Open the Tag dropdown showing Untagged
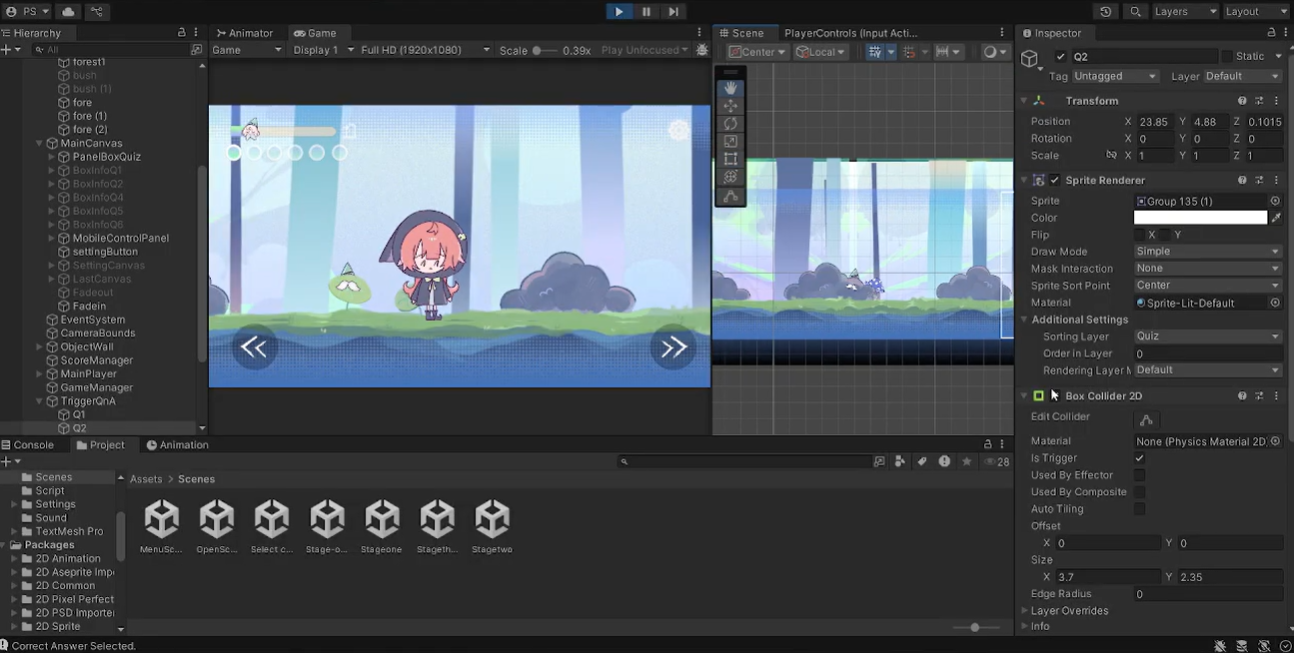 coord(1115,77)
